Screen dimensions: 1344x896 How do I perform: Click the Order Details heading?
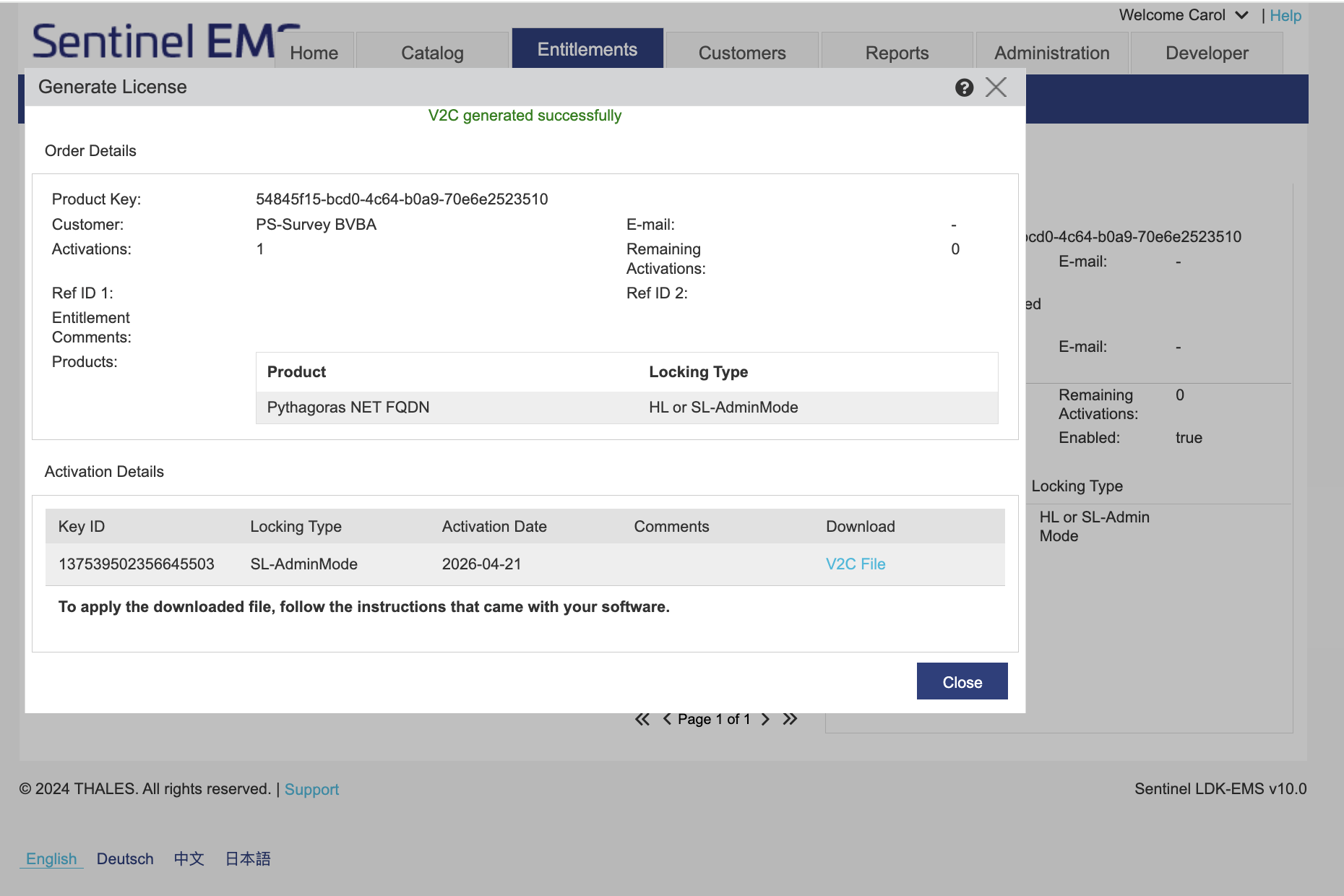point(90,151)
